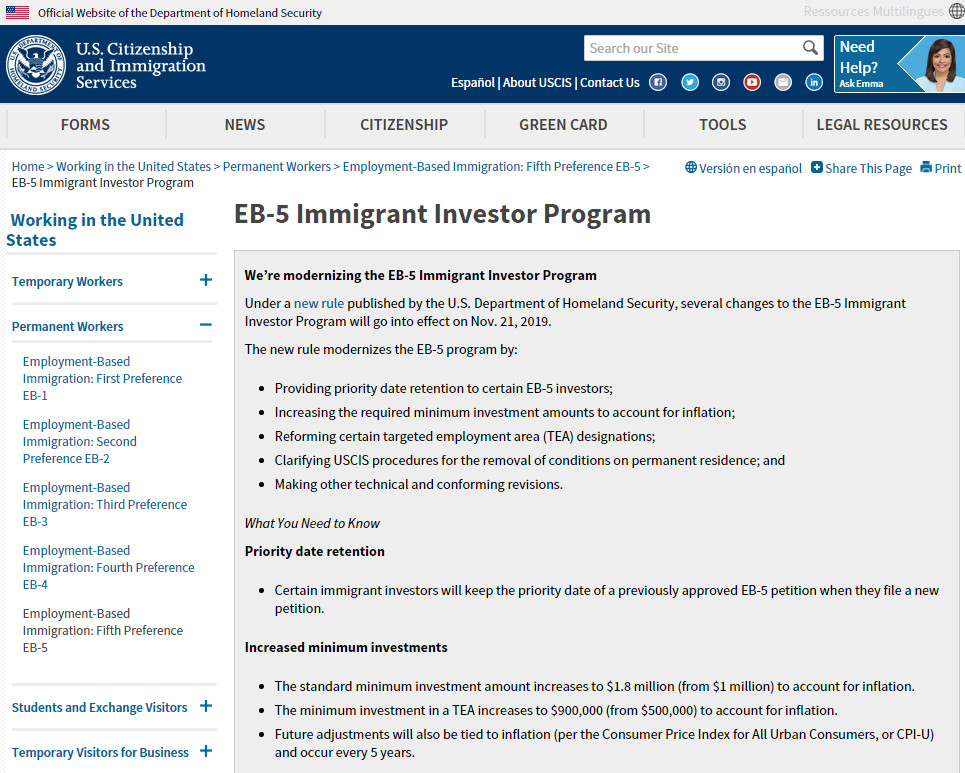
Task: Click the Print text link
Action: coord(948,169)
